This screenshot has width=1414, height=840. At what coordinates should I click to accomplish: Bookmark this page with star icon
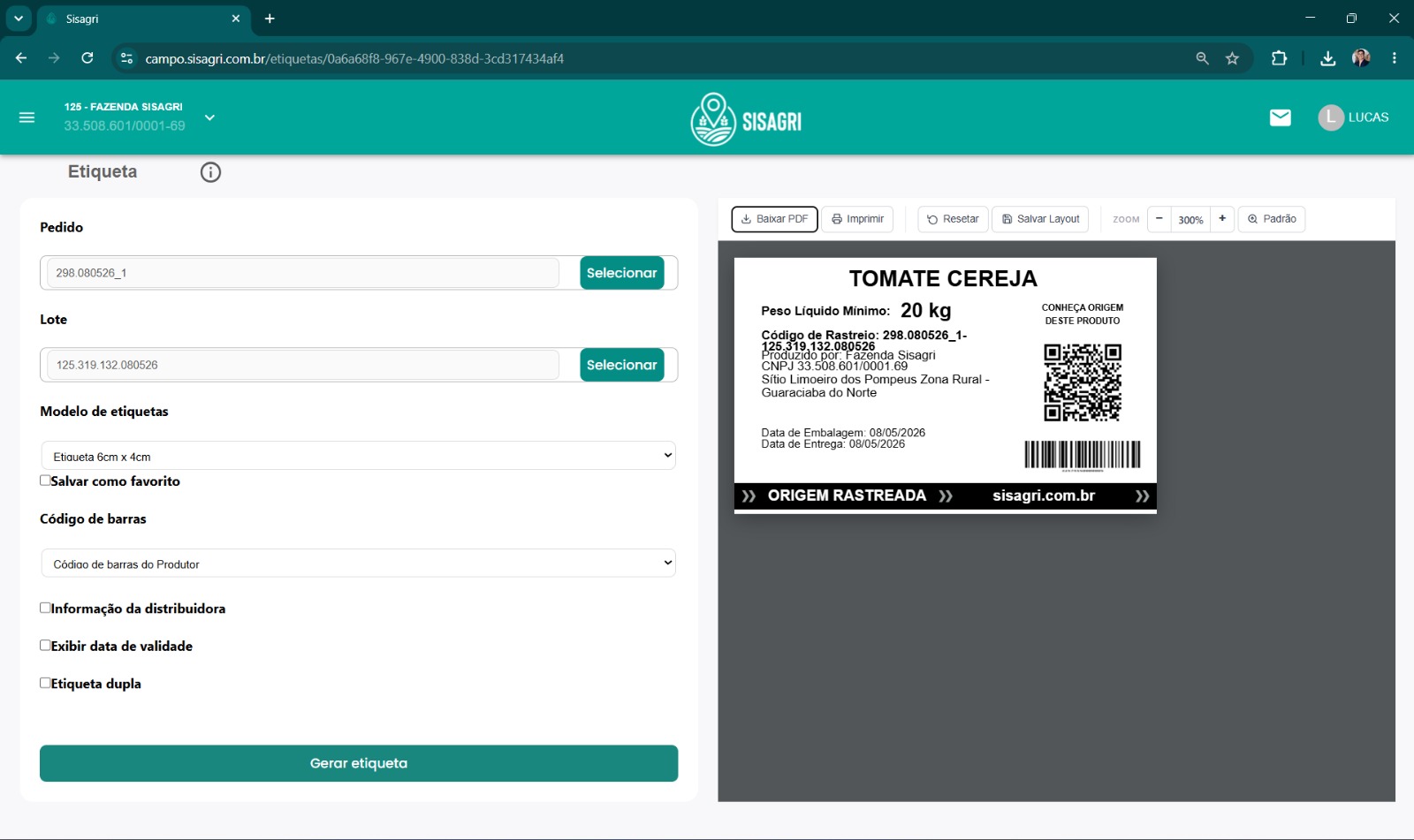tap(1232, 58)
